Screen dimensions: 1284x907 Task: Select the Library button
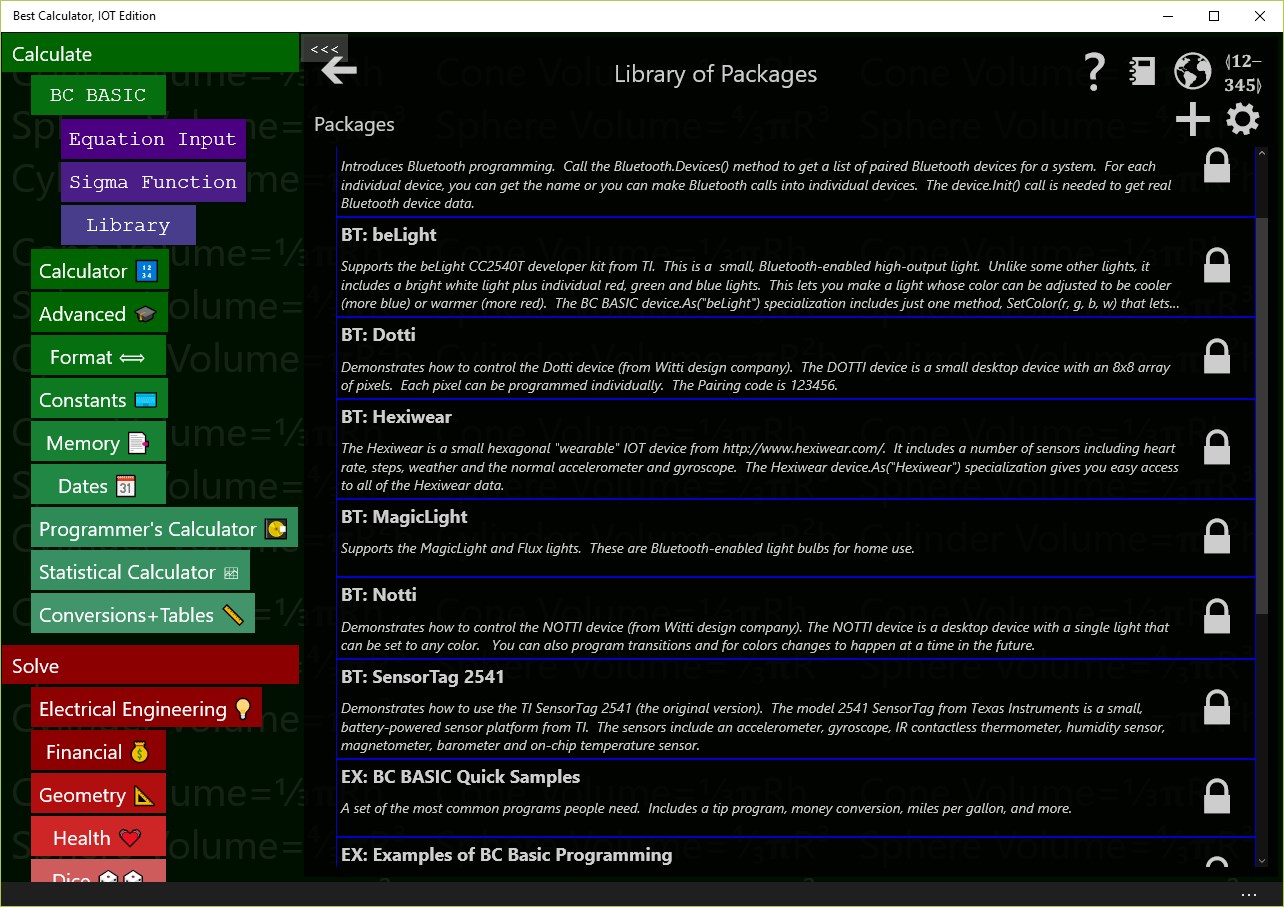coord(128,225)
